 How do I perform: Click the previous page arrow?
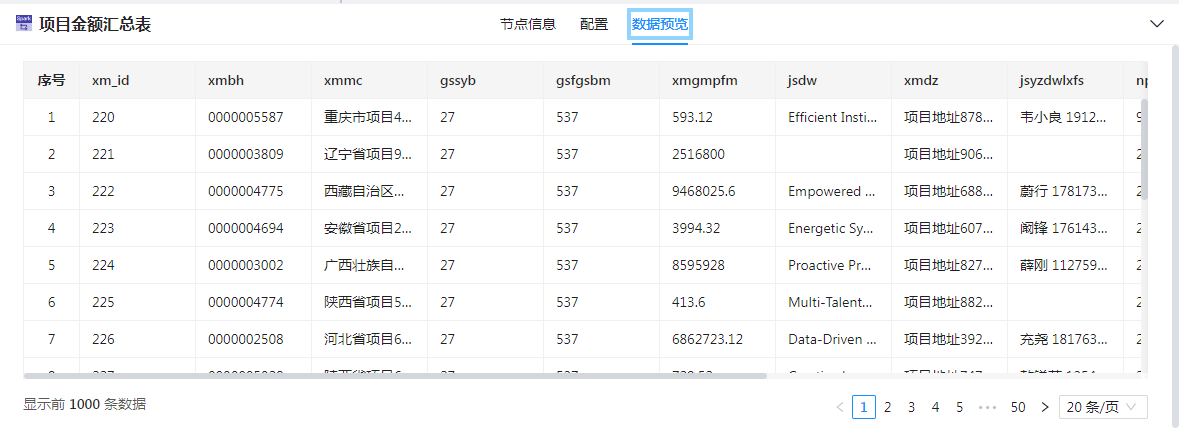pos(840,407)
